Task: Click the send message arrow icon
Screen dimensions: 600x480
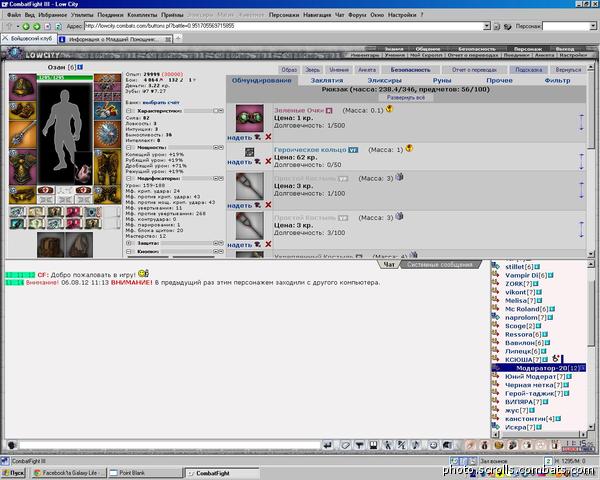Action: [x=327, y=445]
